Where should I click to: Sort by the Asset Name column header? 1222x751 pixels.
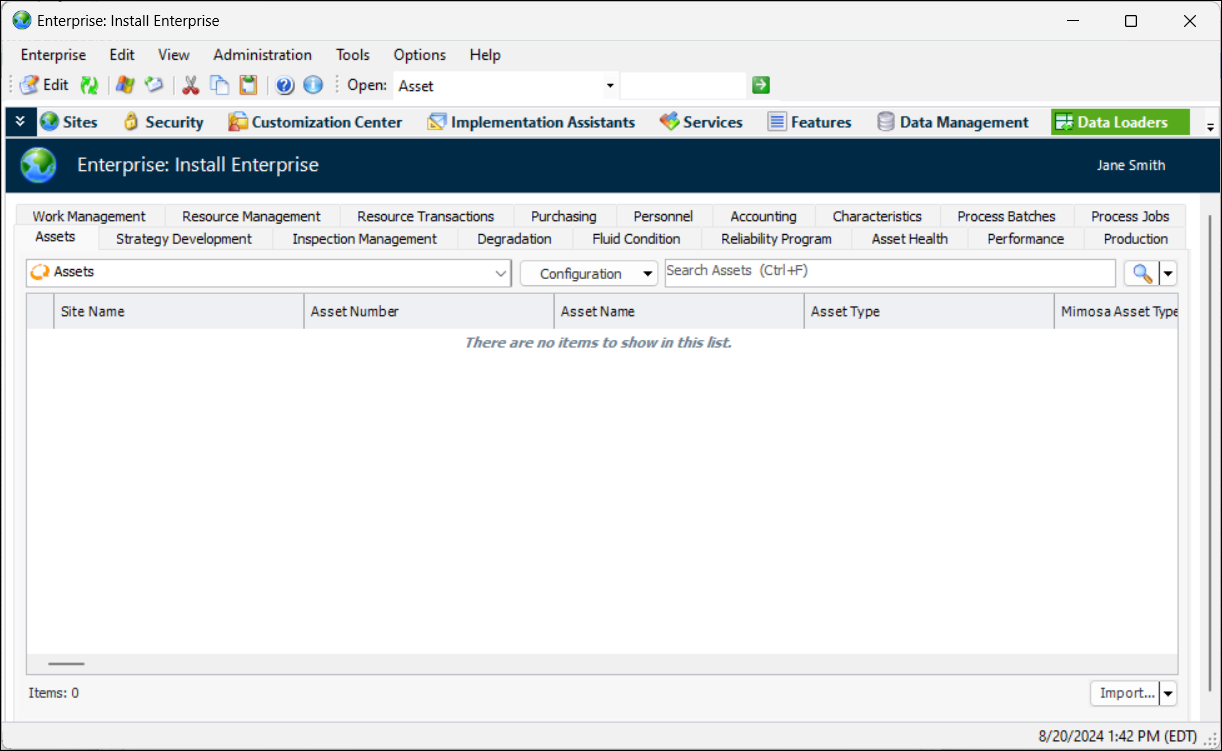click(x=679, y=311)
